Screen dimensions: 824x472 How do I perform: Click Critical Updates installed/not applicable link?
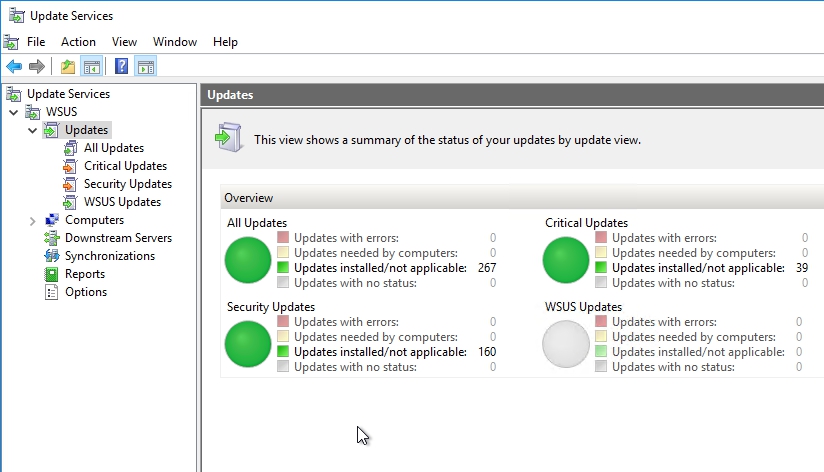pyautogui.click(x=698, y=268)
